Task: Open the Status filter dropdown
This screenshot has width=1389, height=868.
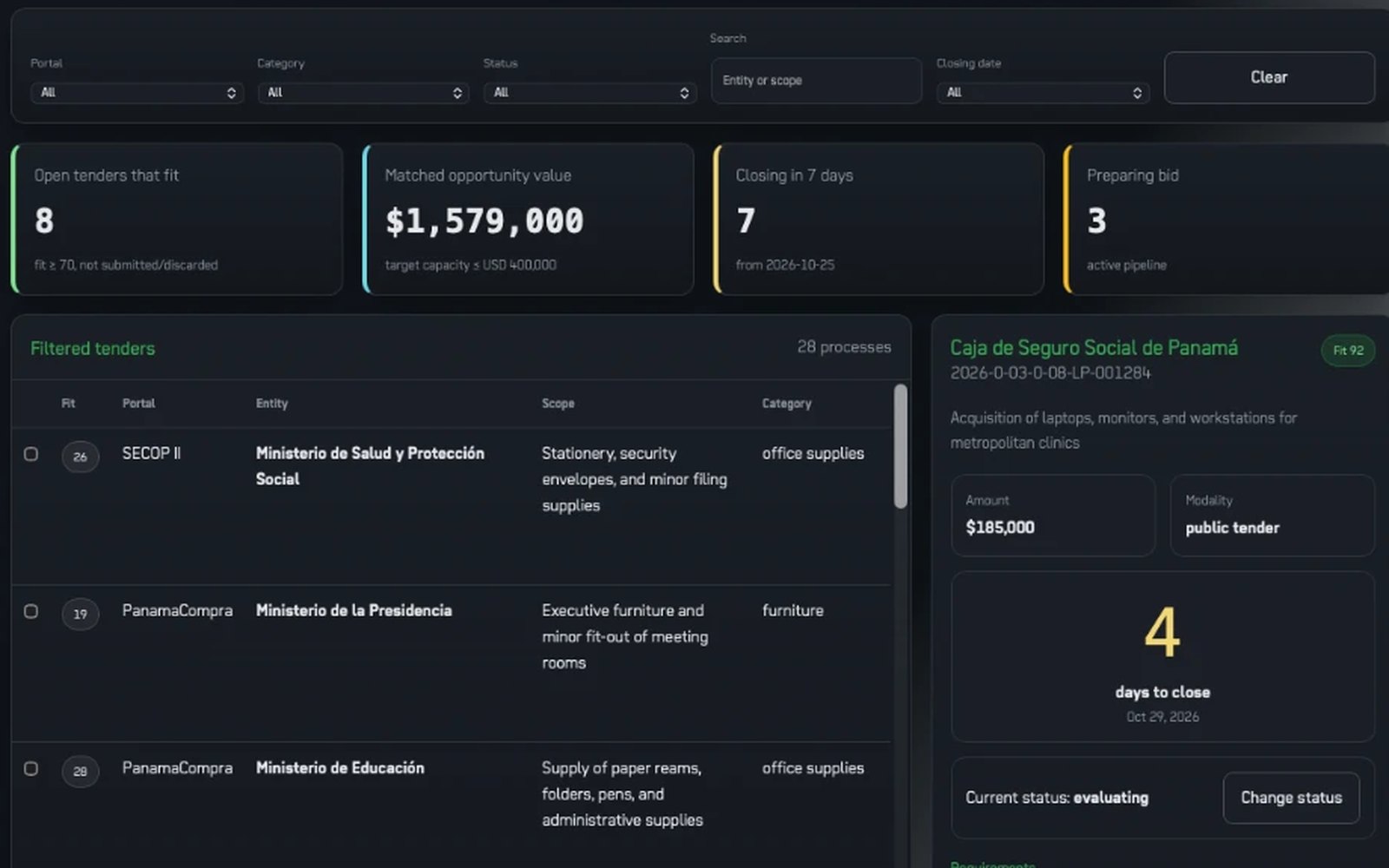Action: pos(589,93)
